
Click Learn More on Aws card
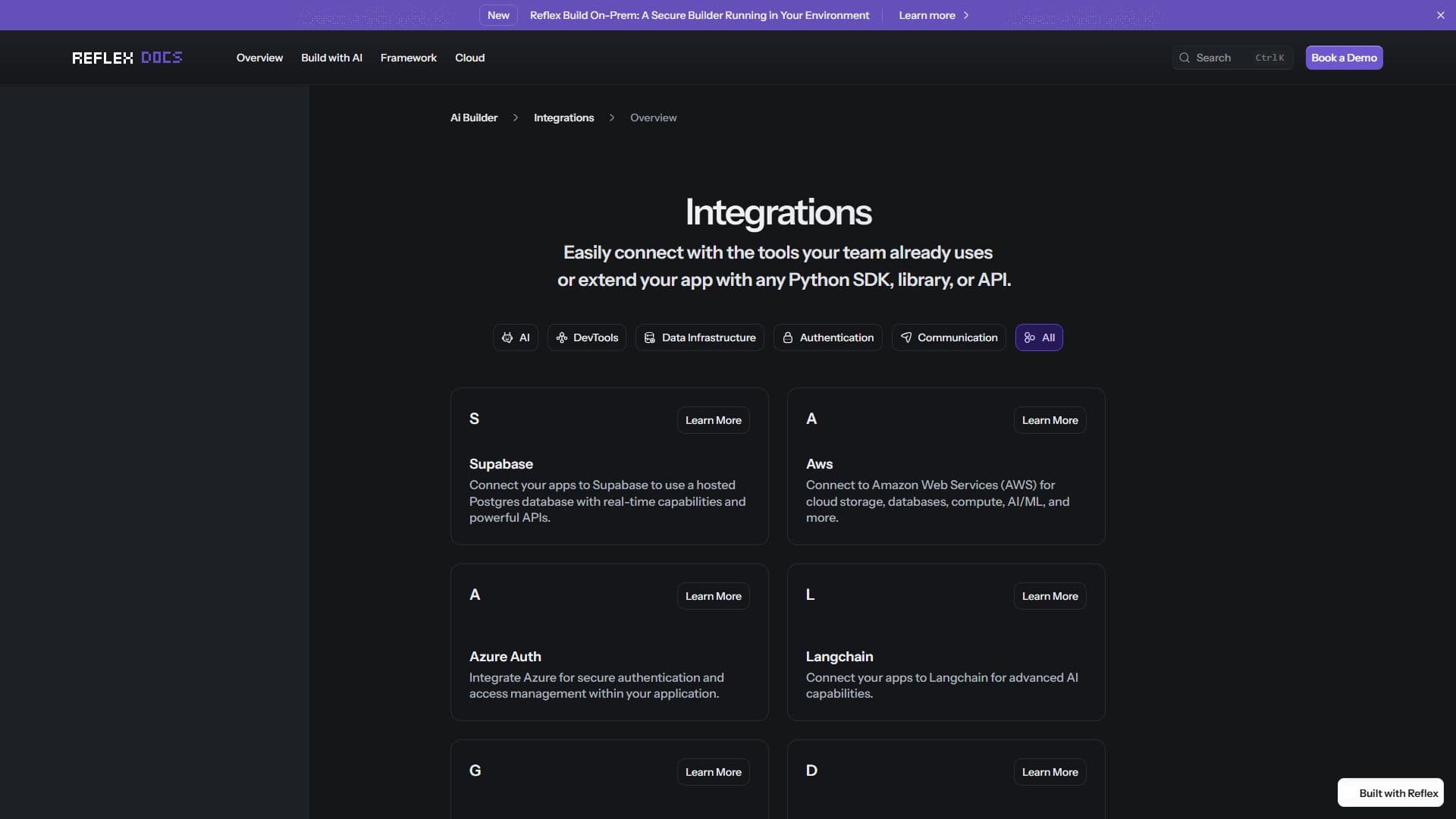(x=1050, y=420)
